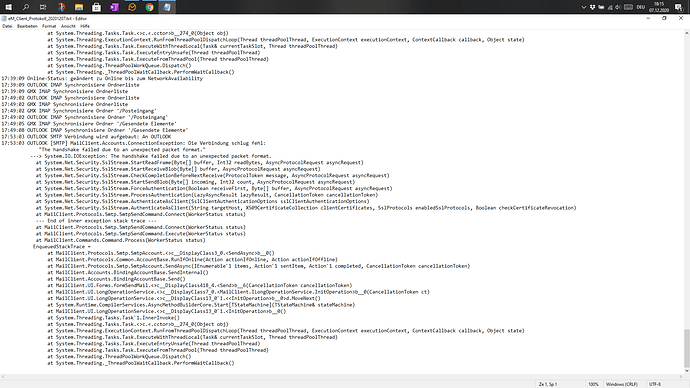The width and height of the screenshot is (690, 388).
Task: Click the line 'MailClient.UI.Forms.formSendMail'
Action: click(200, 286)
